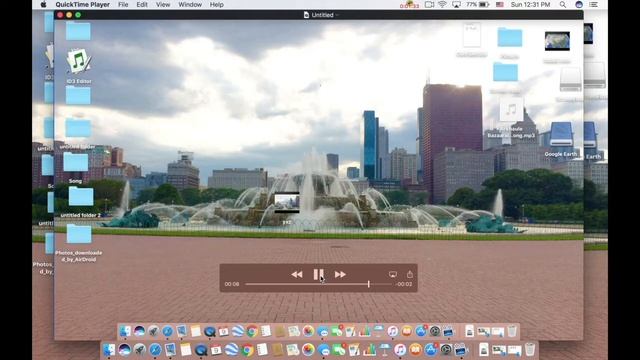
Task: Open Spotlight search magnifier icon
Action: point(563,4)
